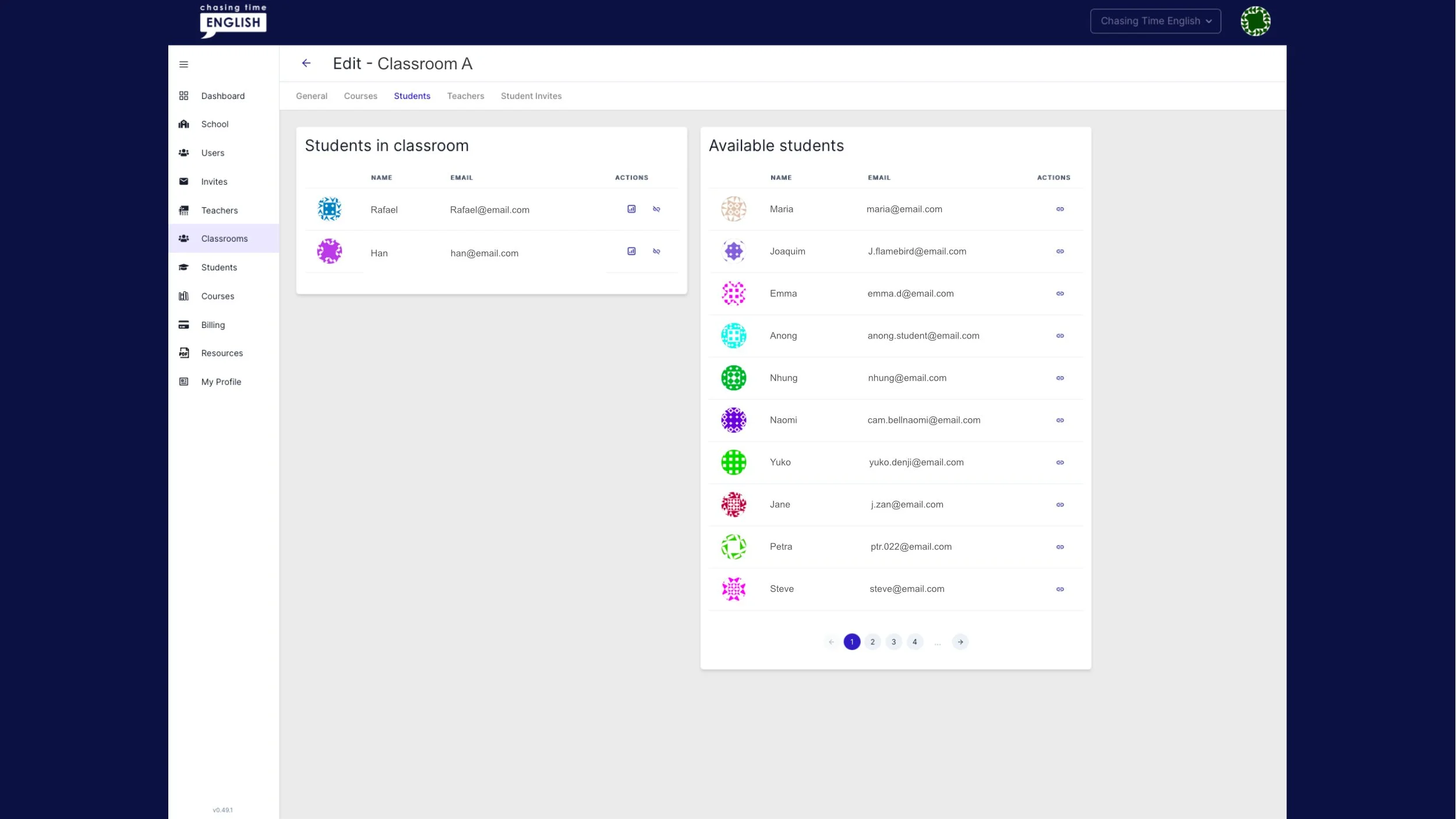This screenshot has width=1456, height=819.
Task: Jump to page 3 of students
Action: (893, 642)
